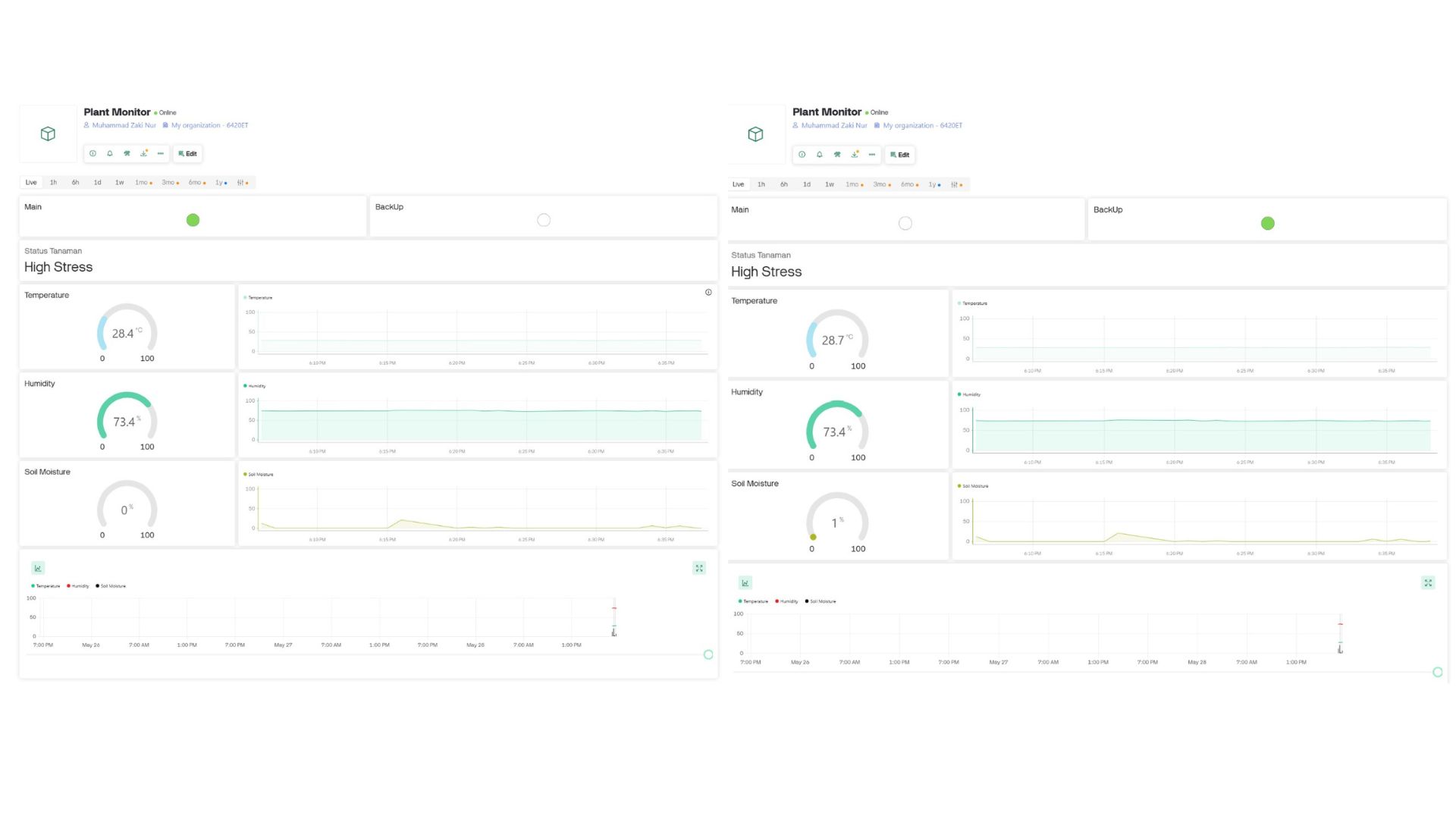
Task: Toggle the BackUp LED in right dashboard
Action: (x=1267, y=223)
